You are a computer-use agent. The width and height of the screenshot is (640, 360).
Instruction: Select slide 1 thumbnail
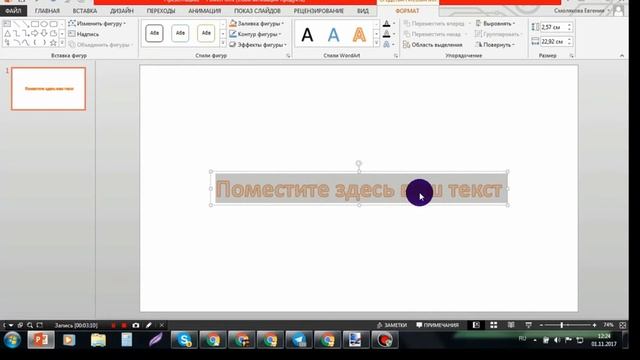point(49,89)
